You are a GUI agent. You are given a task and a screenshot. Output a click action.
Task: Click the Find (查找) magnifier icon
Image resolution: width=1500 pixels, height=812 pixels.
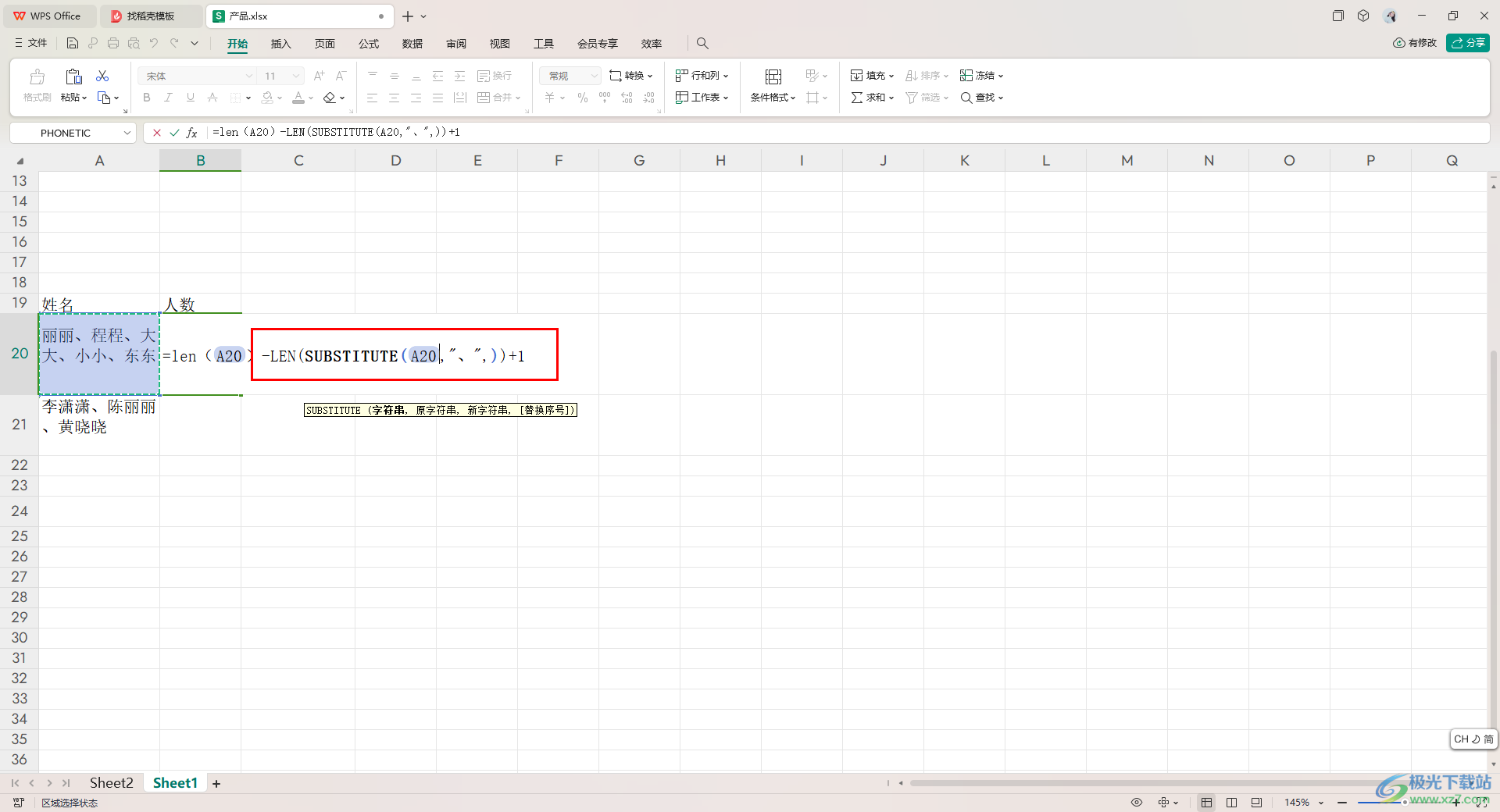point(966,98)
